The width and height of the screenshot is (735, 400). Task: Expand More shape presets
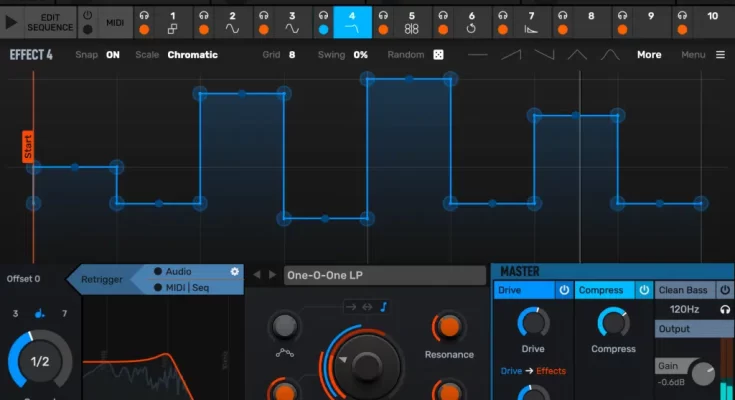coord(649,55)
